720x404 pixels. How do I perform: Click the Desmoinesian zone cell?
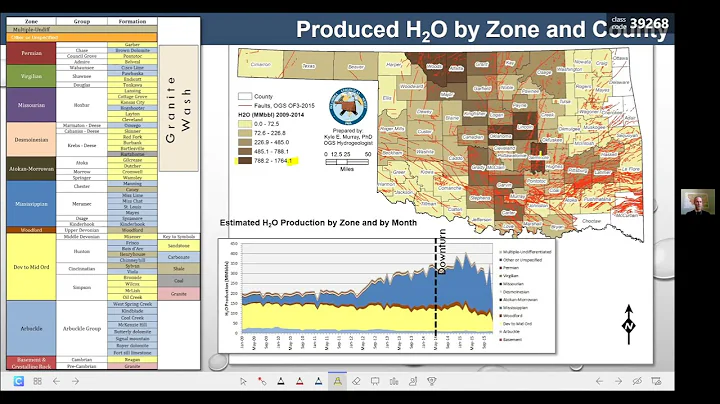click(31, 140)
